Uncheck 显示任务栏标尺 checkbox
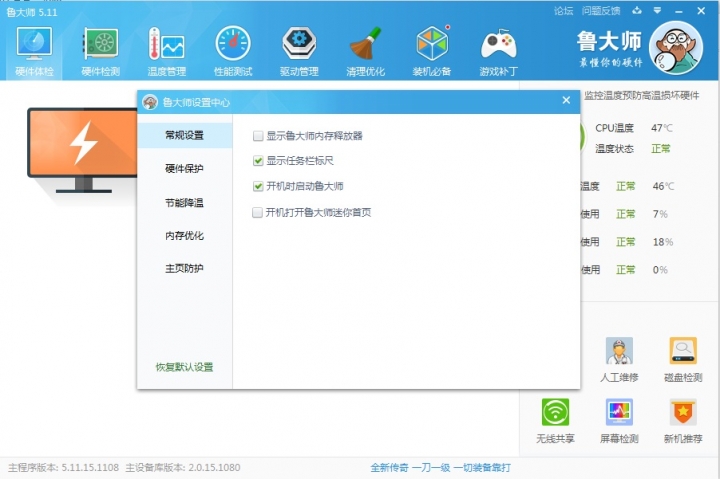Screen dimensions: 720x479 click(258, 161)
